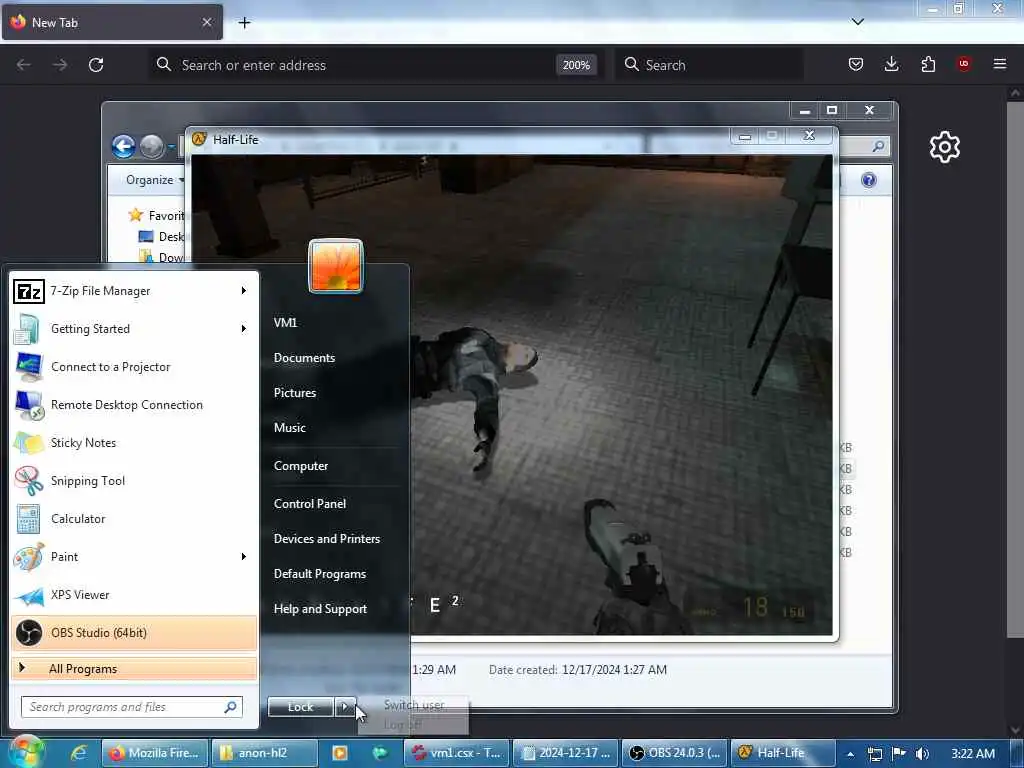Click the Start orb button
Screen dimensions: 1024x768
(x=26, y=752)
